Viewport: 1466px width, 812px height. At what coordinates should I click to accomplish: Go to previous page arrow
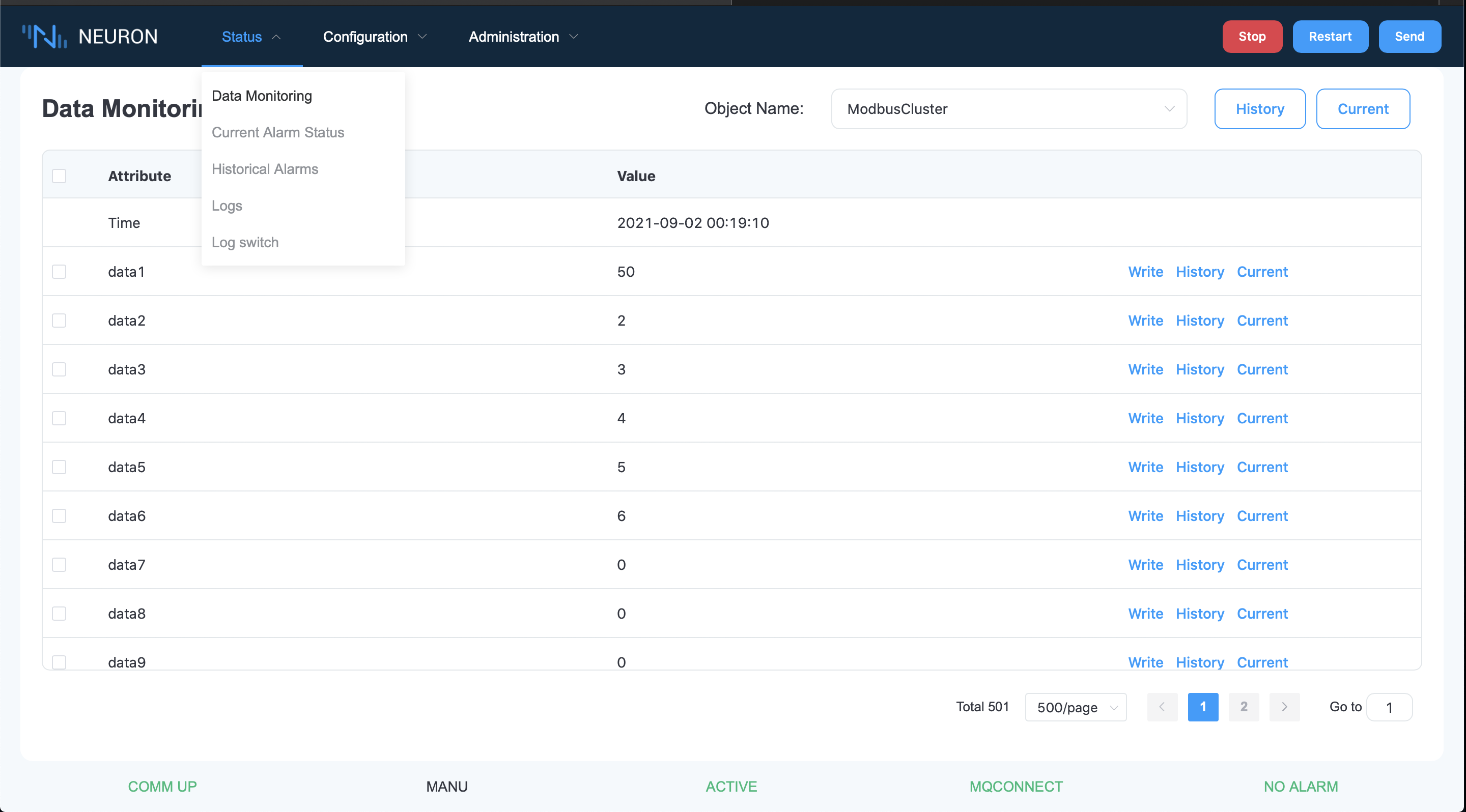1162,707
